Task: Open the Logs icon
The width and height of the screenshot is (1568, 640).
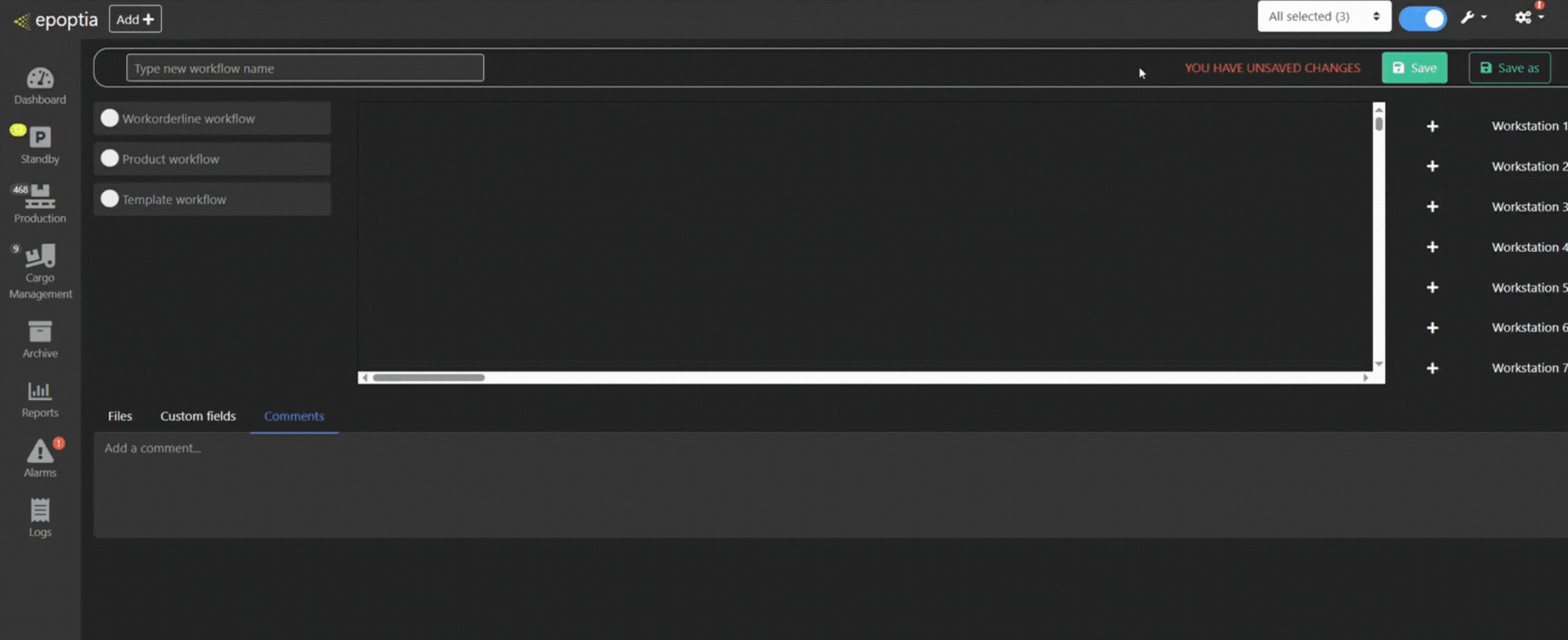Action: coord(40,509)
